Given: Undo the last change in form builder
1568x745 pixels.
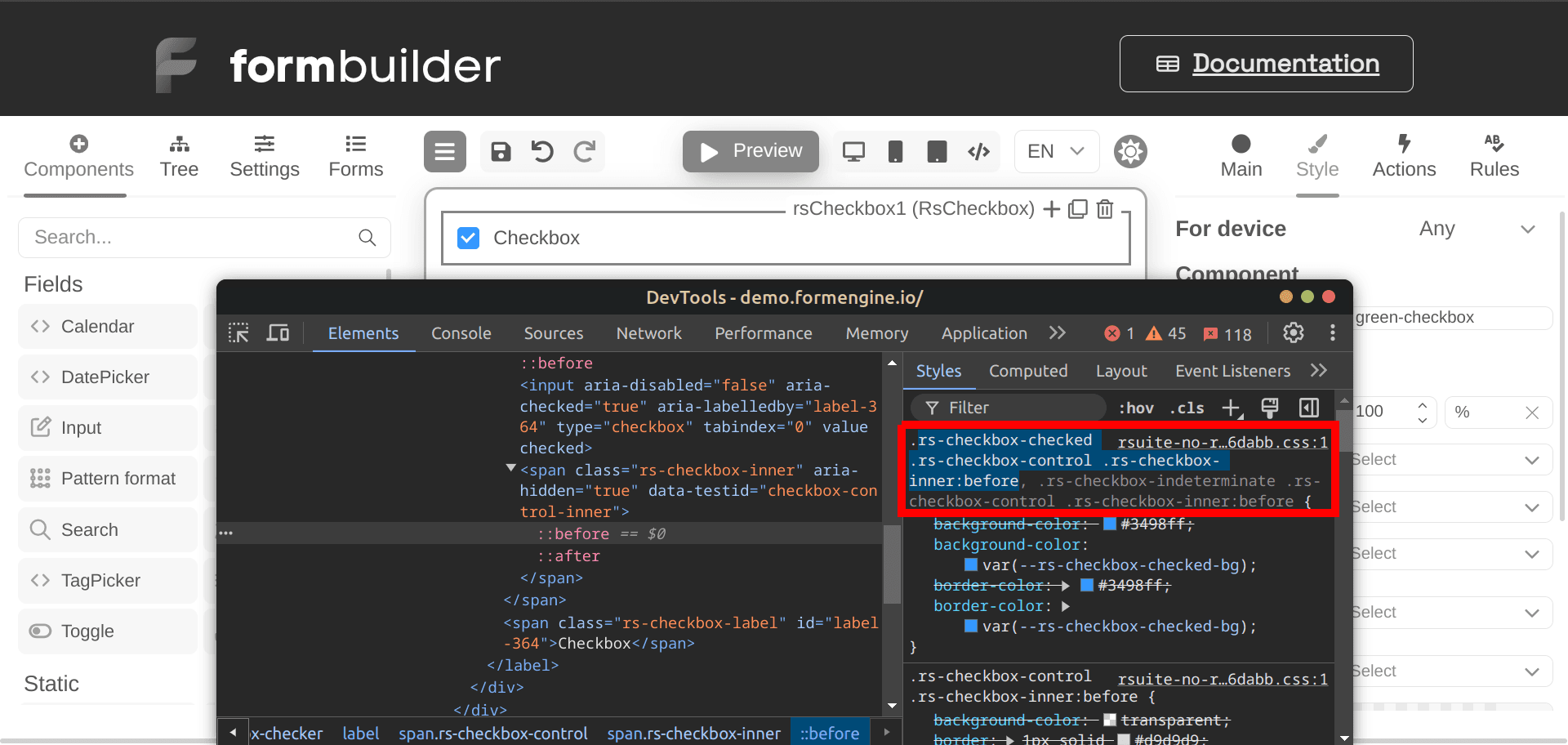Looking at the screenshot, I should point(542,151).
